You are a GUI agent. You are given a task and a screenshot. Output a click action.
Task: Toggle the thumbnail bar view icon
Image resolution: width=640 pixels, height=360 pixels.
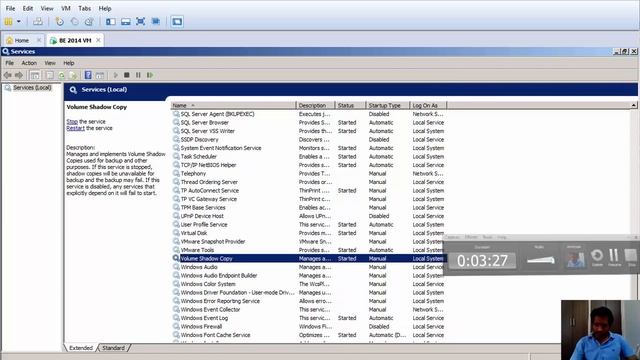(126, 22)
